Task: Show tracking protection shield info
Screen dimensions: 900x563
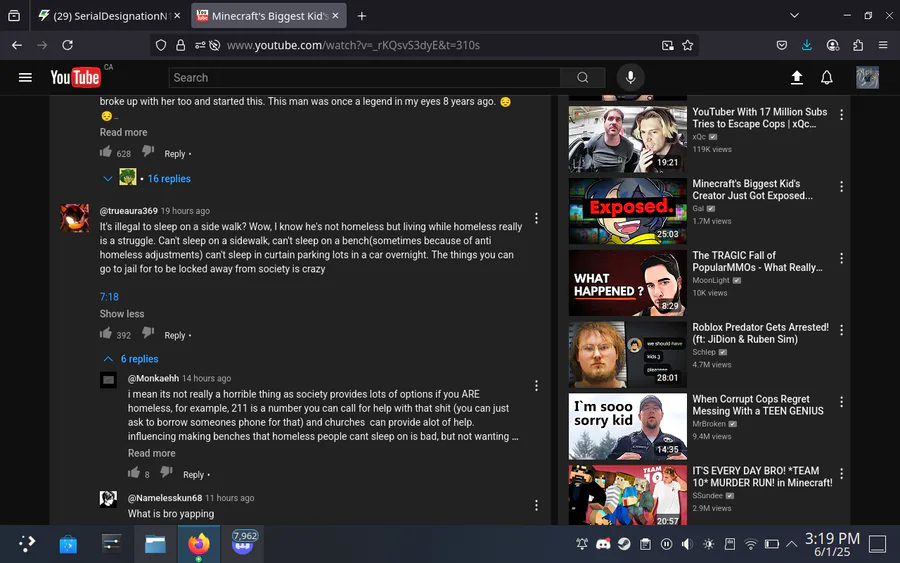Action: tap(161, 45)
